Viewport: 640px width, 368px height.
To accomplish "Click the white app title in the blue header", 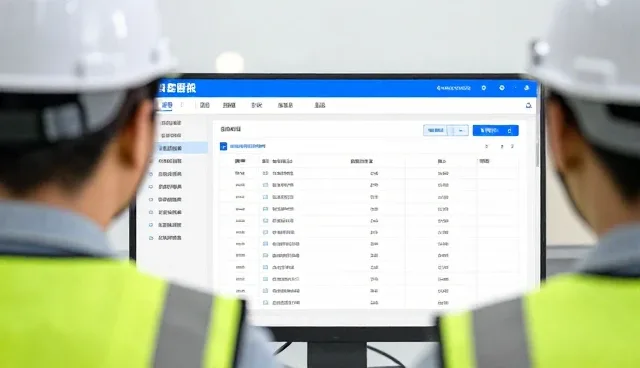I will tap(177, 88).
